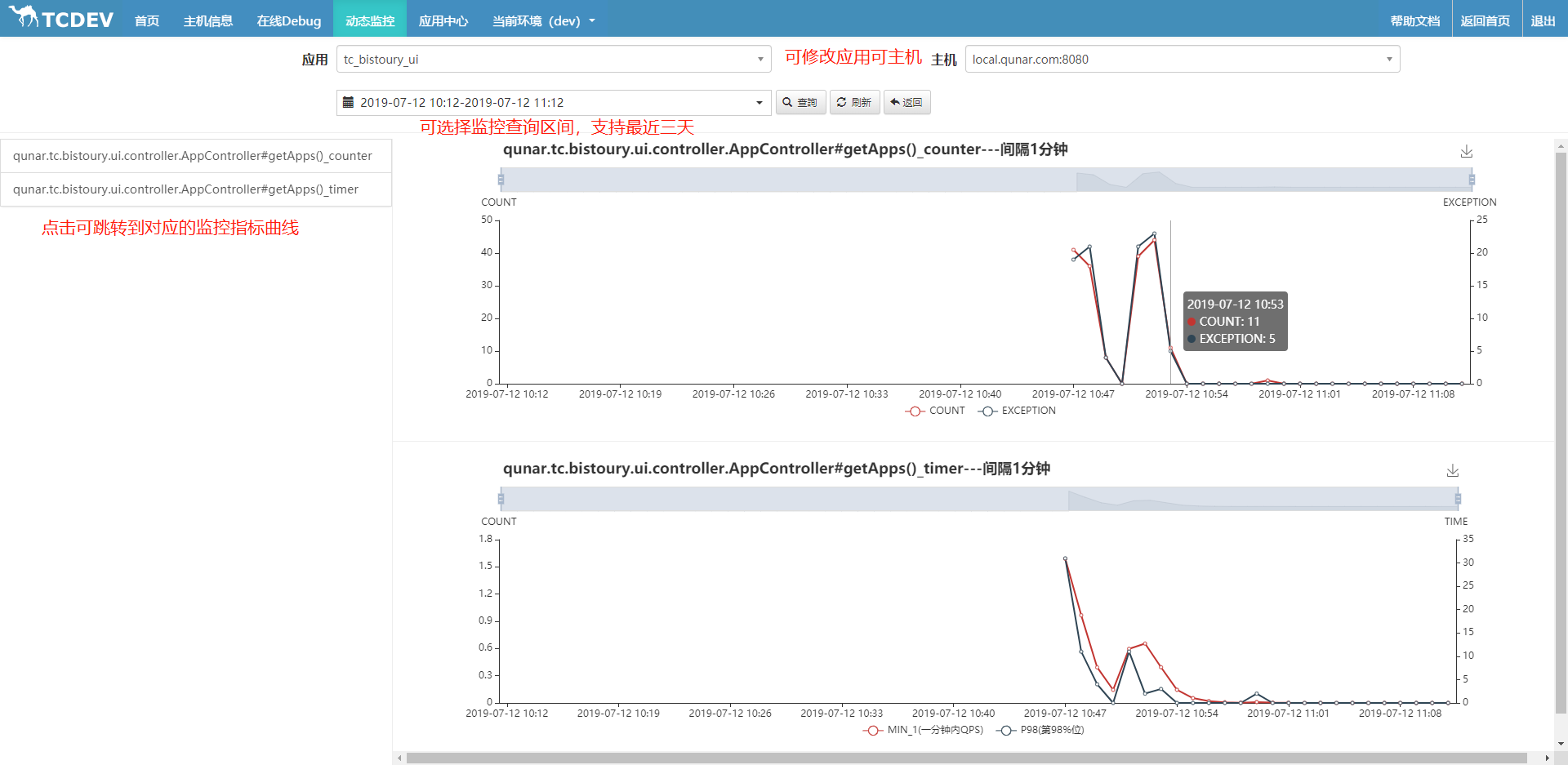Click the 10:53 data point on the counter chart

click(1170, 349)
